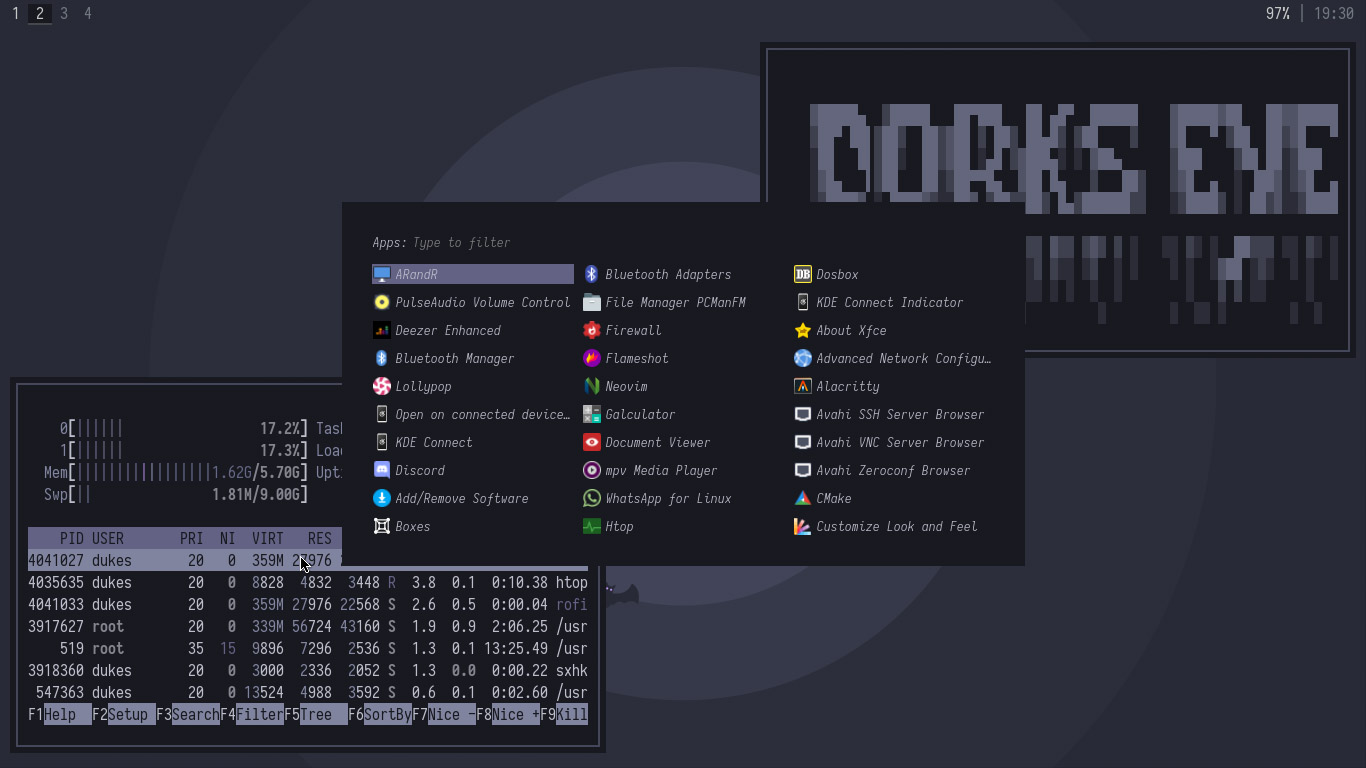
Task: Select htop process row PID 3917627
Action: [308, 626]
